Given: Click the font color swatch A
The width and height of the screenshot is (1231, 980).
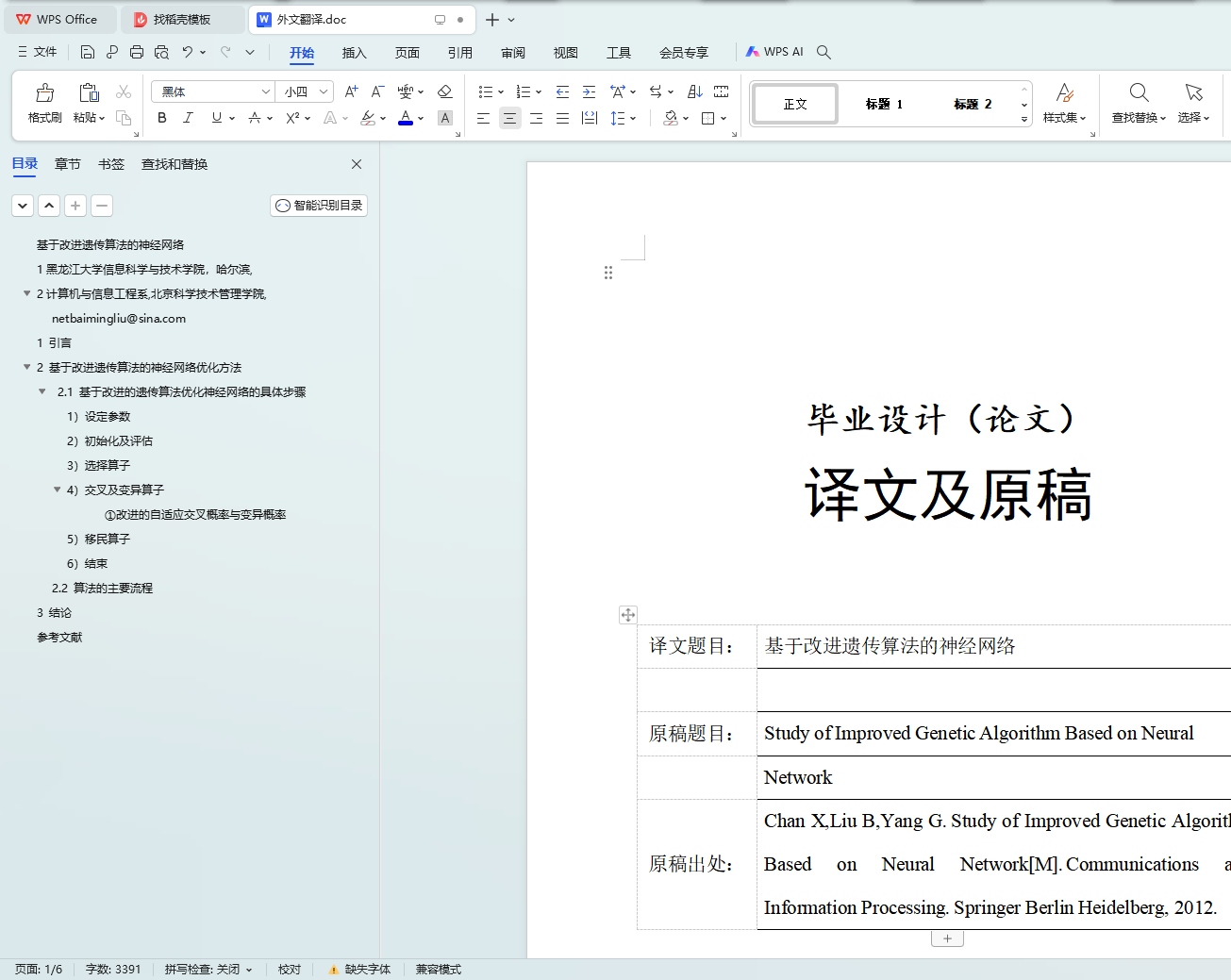Looking at the screenshot, I should point(406,118).
